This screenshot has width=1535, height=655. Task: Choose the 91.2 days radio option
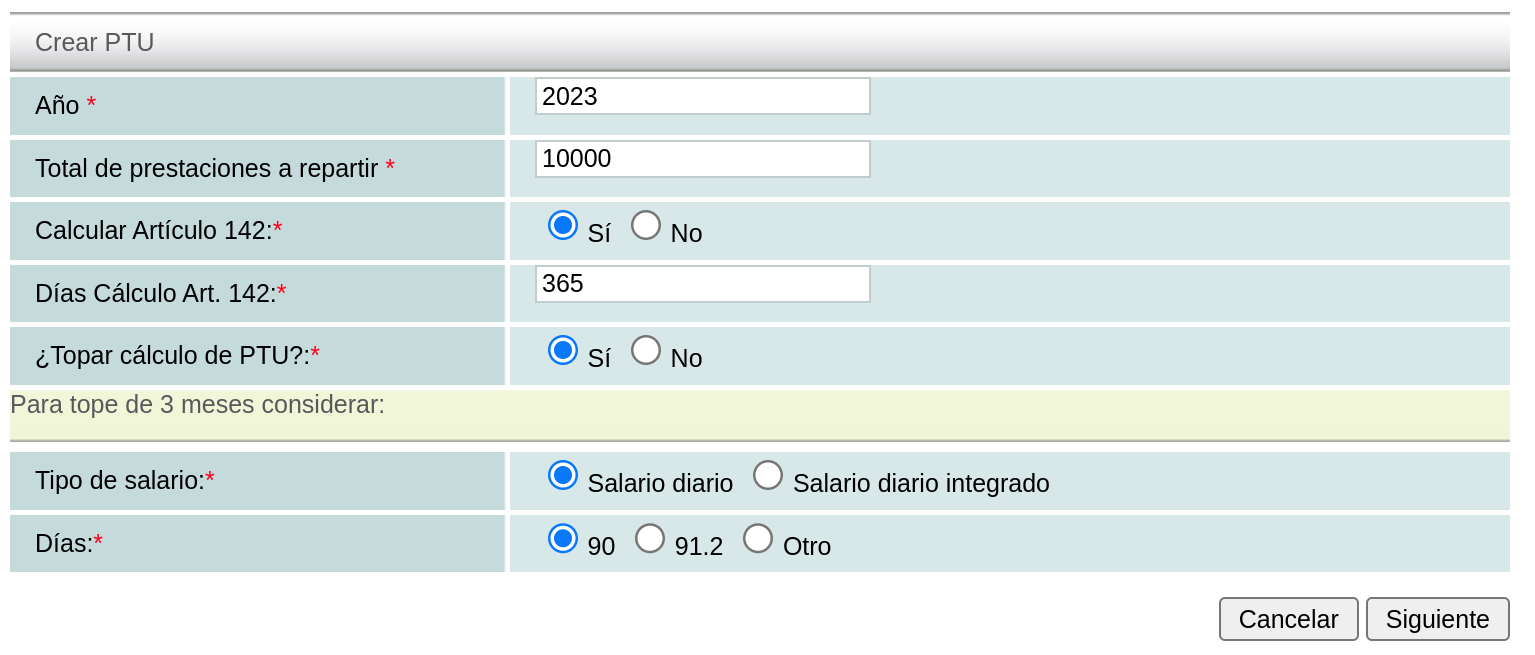[650, 538]
